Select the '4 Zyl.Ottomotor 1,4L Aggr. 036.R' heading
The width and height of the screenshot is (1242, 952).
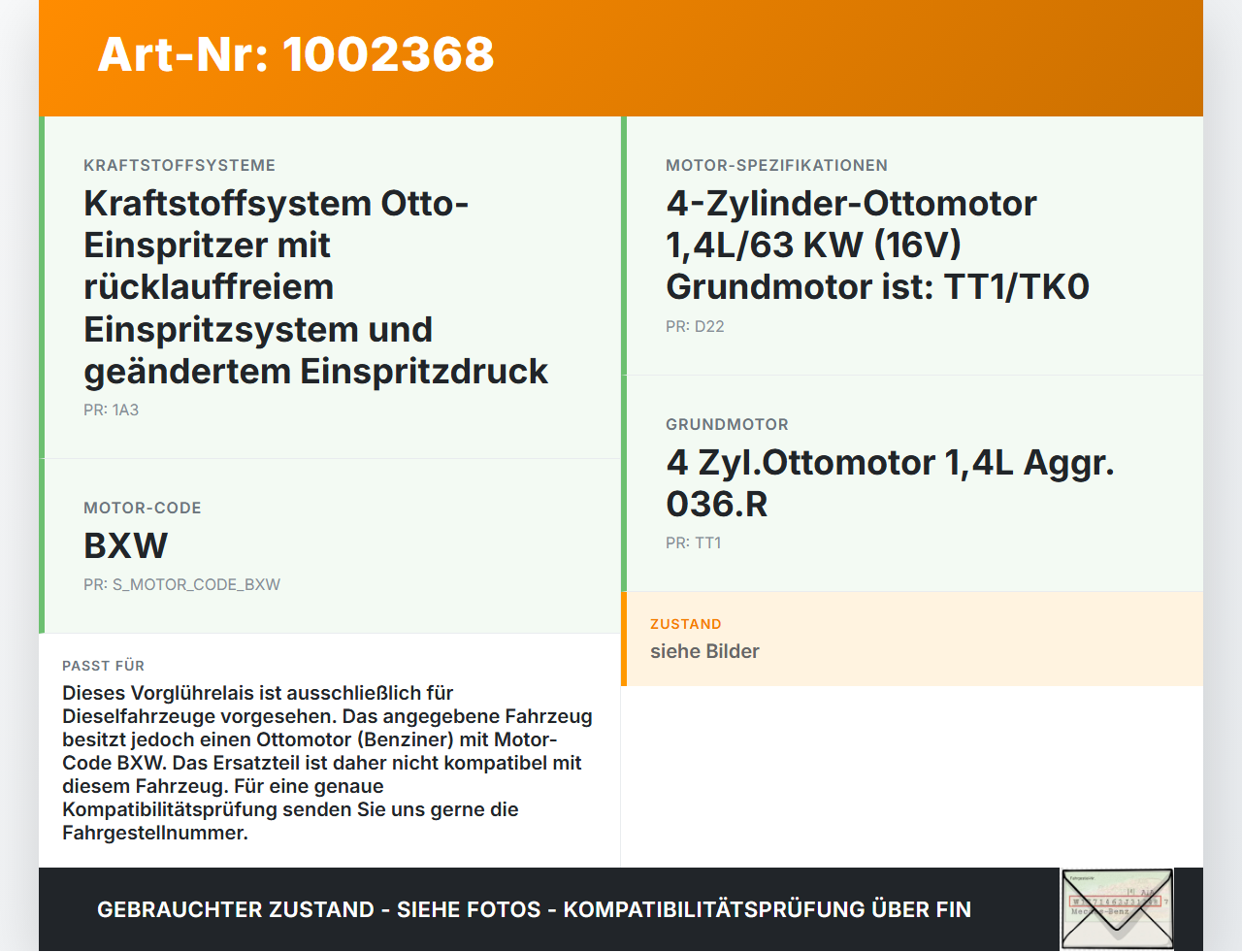pos(890,483)
